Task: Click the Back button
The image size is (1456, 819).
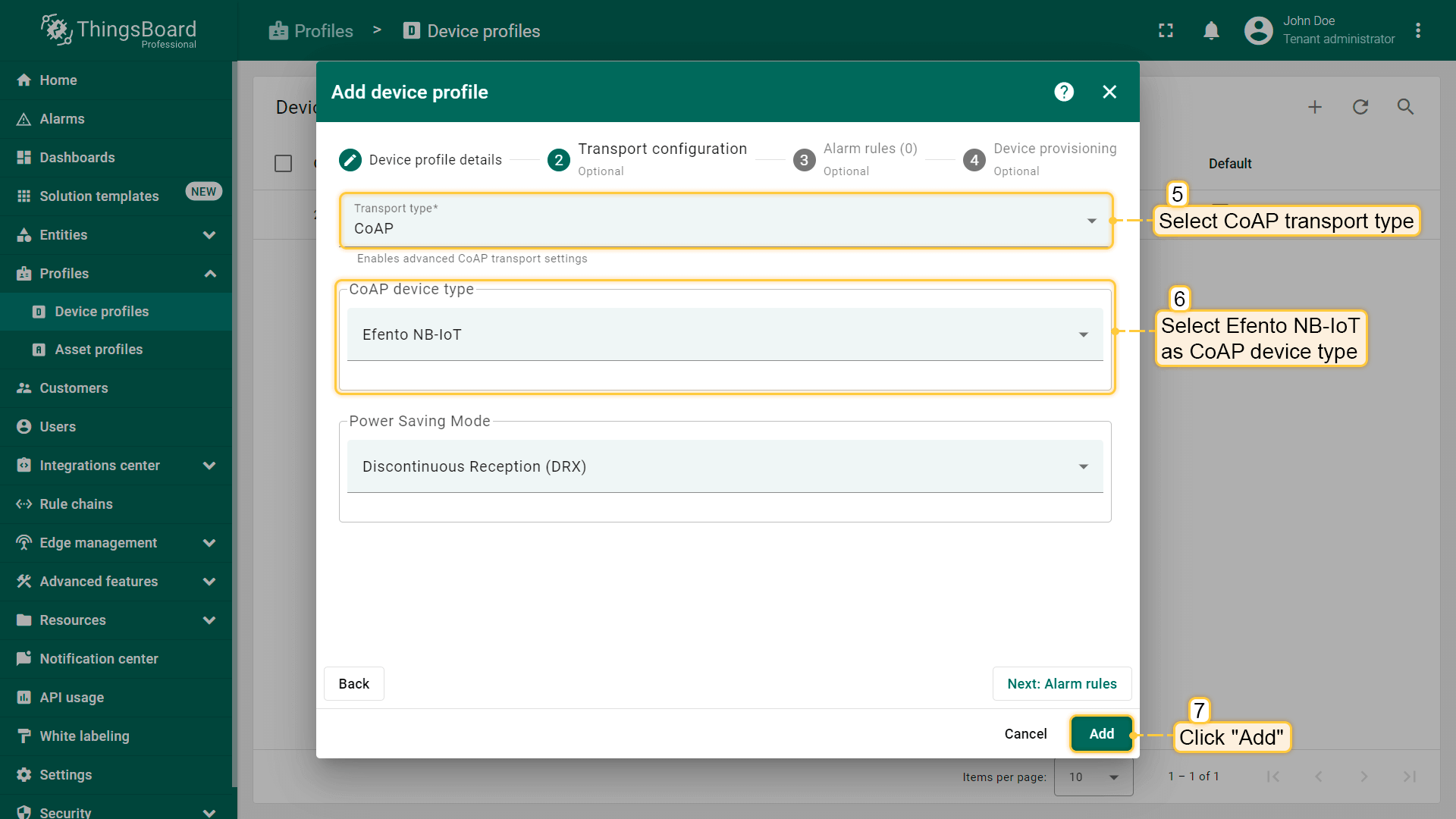Action: (353, 683)
